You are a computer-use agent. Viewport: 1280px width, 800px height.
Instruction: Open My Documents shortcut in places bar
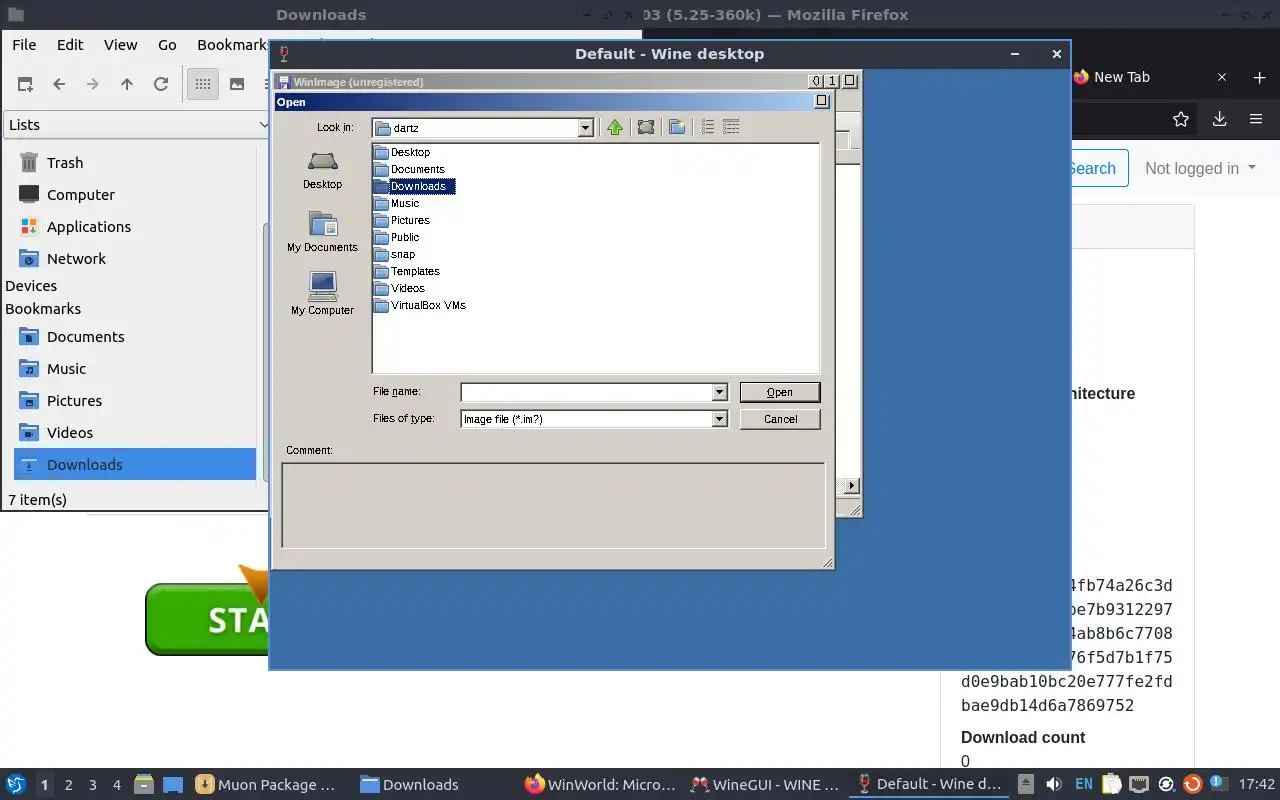click(322, 232)
